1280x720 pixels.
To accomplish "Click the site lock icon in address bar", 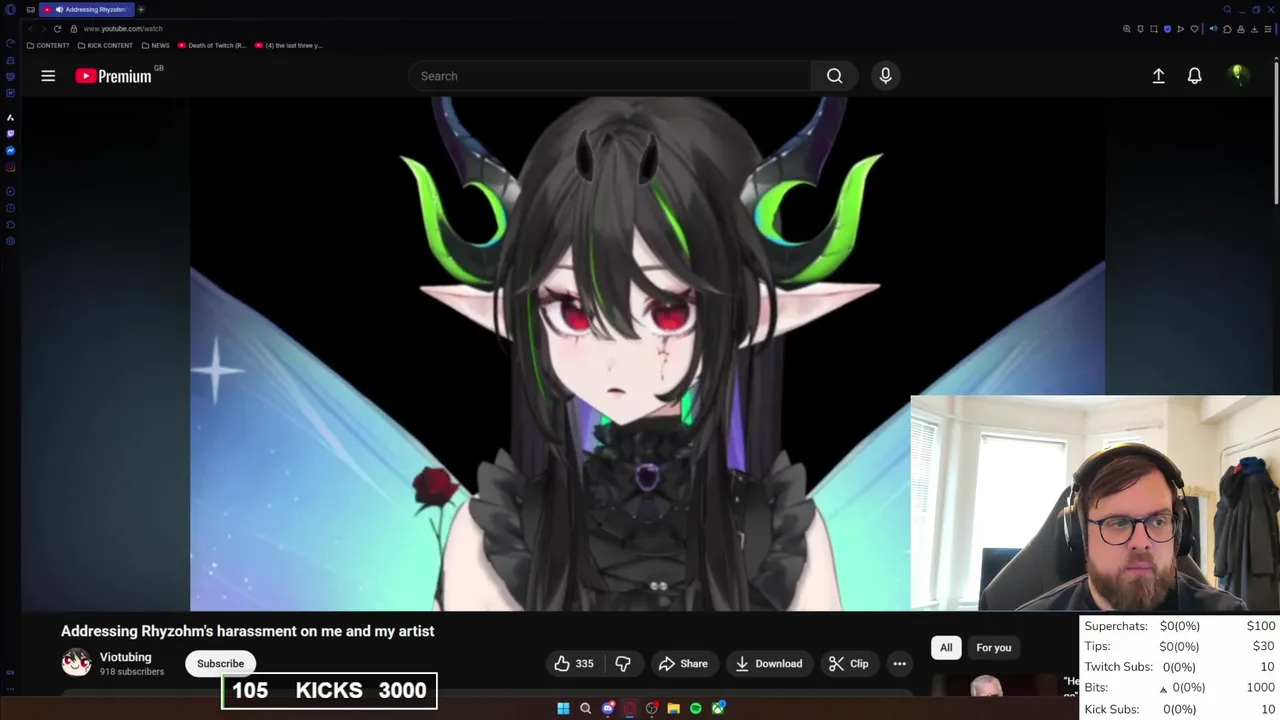I will [x=74, y=29].
